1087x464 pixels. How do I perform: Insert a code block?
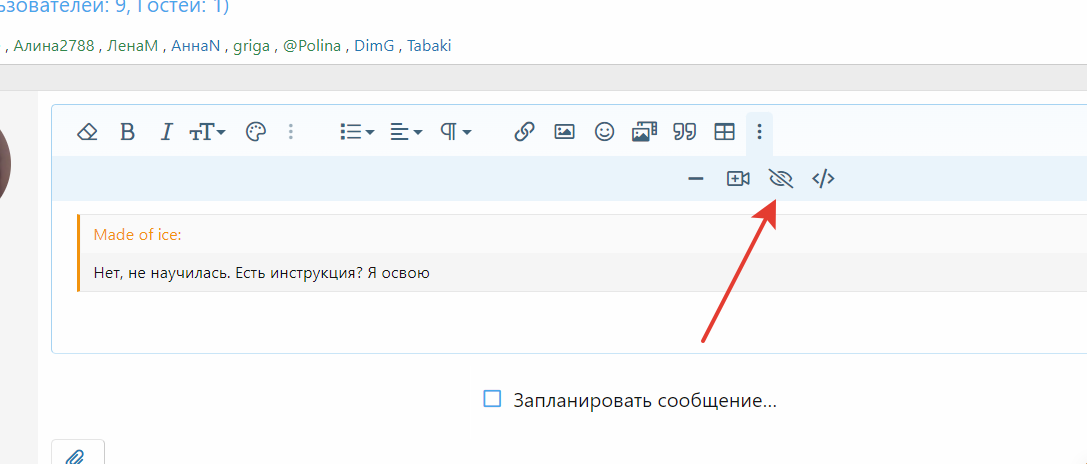click(x=823, y=179)
